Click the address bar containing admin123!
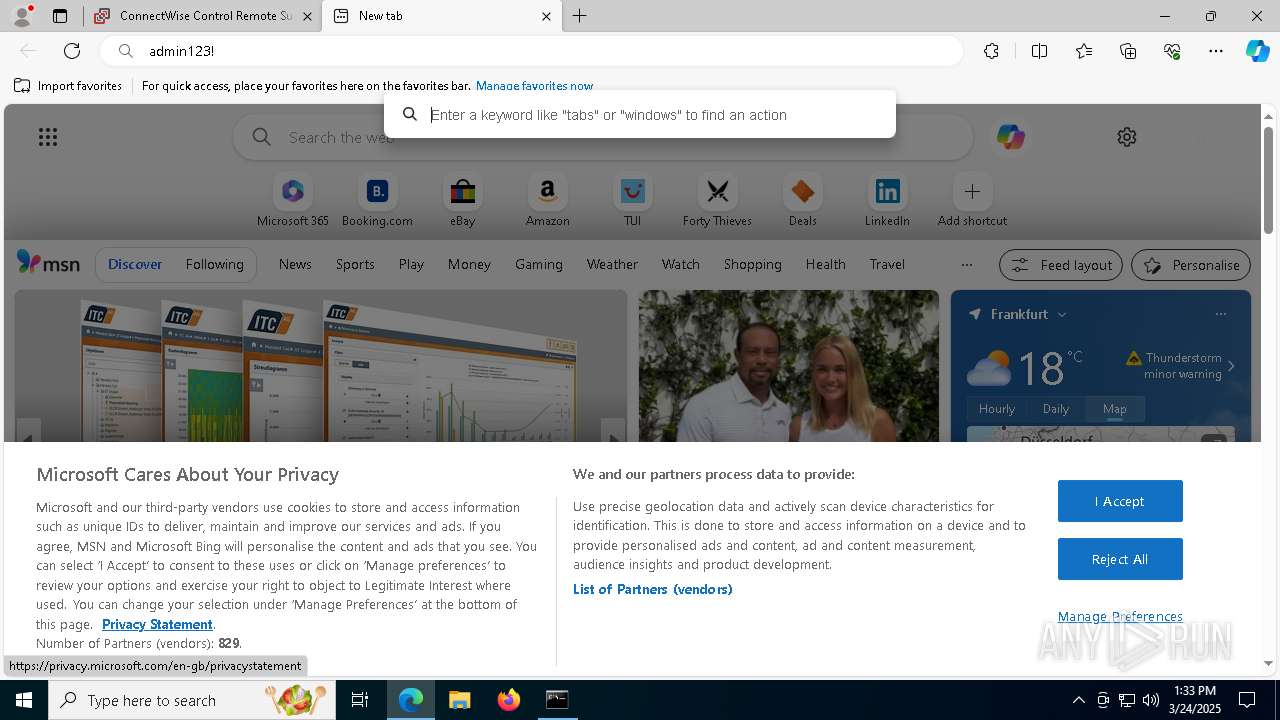This screenshot has width=1280, height=720. point(531,51)
